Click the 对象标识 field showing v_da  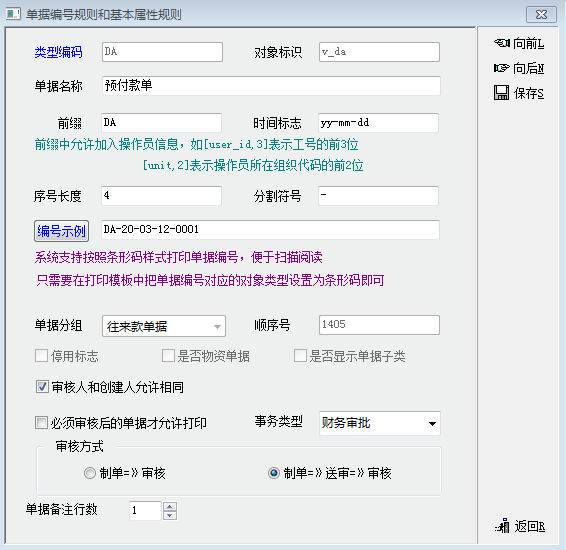pyautogui.click(x=379, y=52)
